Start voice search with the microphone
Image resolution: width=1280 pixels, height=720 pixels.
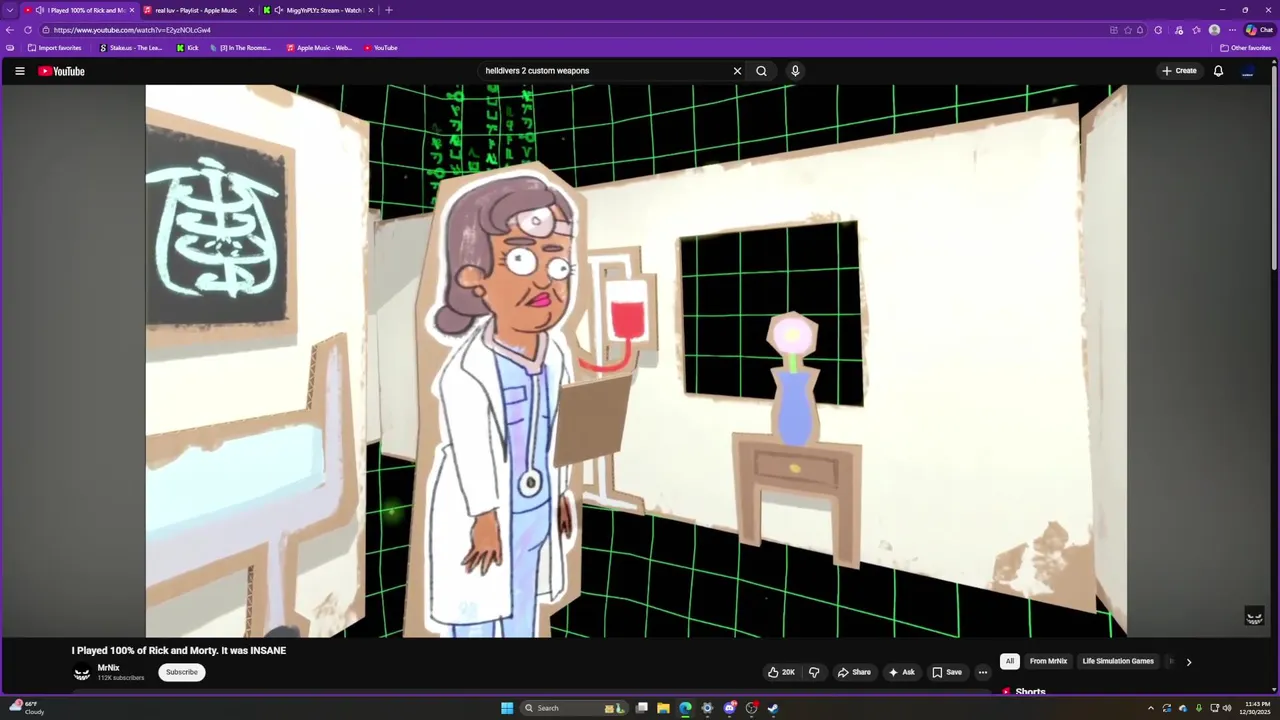coord(795,71)
